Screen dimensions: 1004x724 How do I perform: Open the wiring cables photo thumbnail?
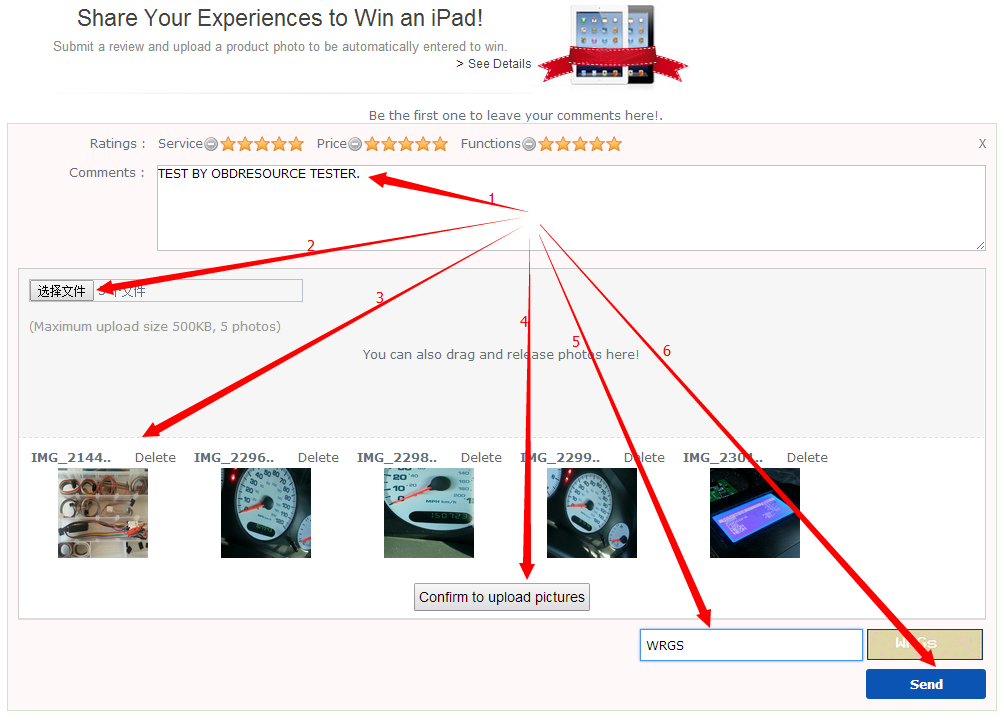103,513
